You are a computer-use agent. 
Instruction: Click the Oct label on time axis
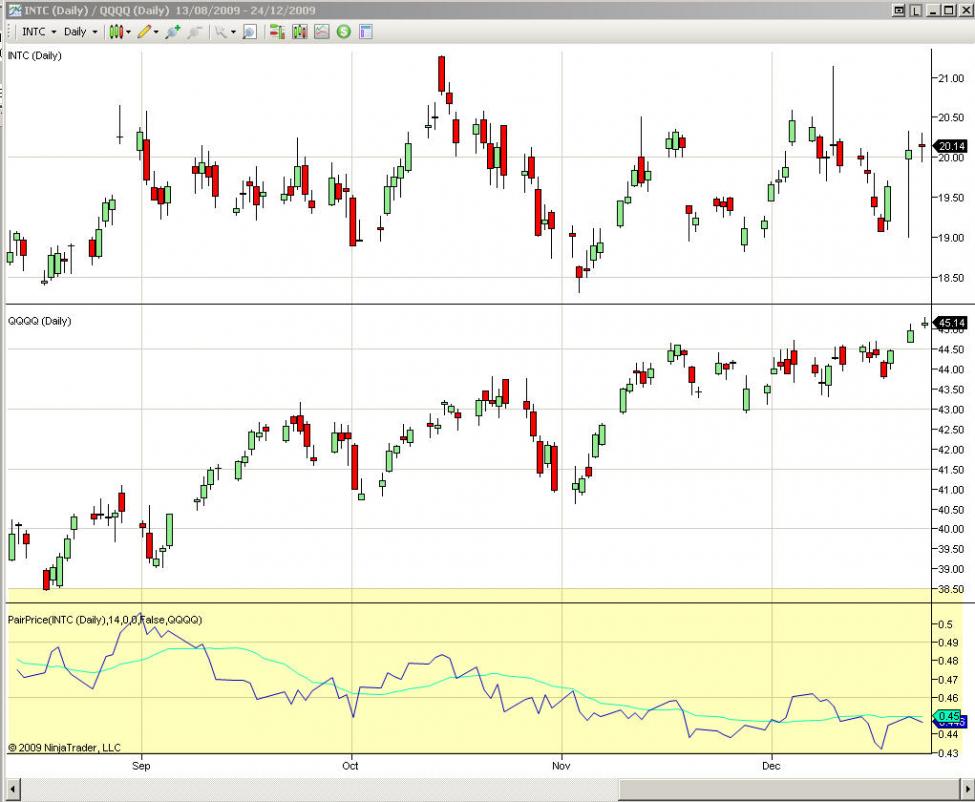[351, 765]
